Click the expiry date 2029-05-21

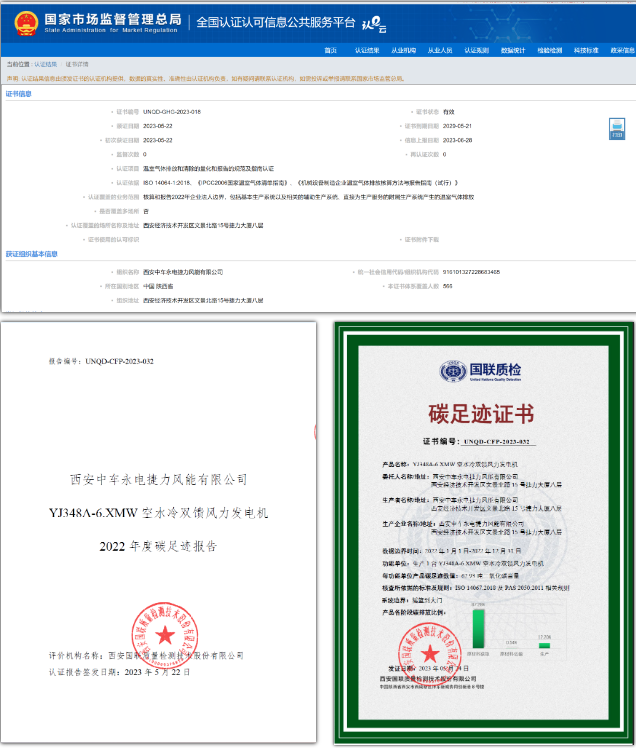click(457, 126)
